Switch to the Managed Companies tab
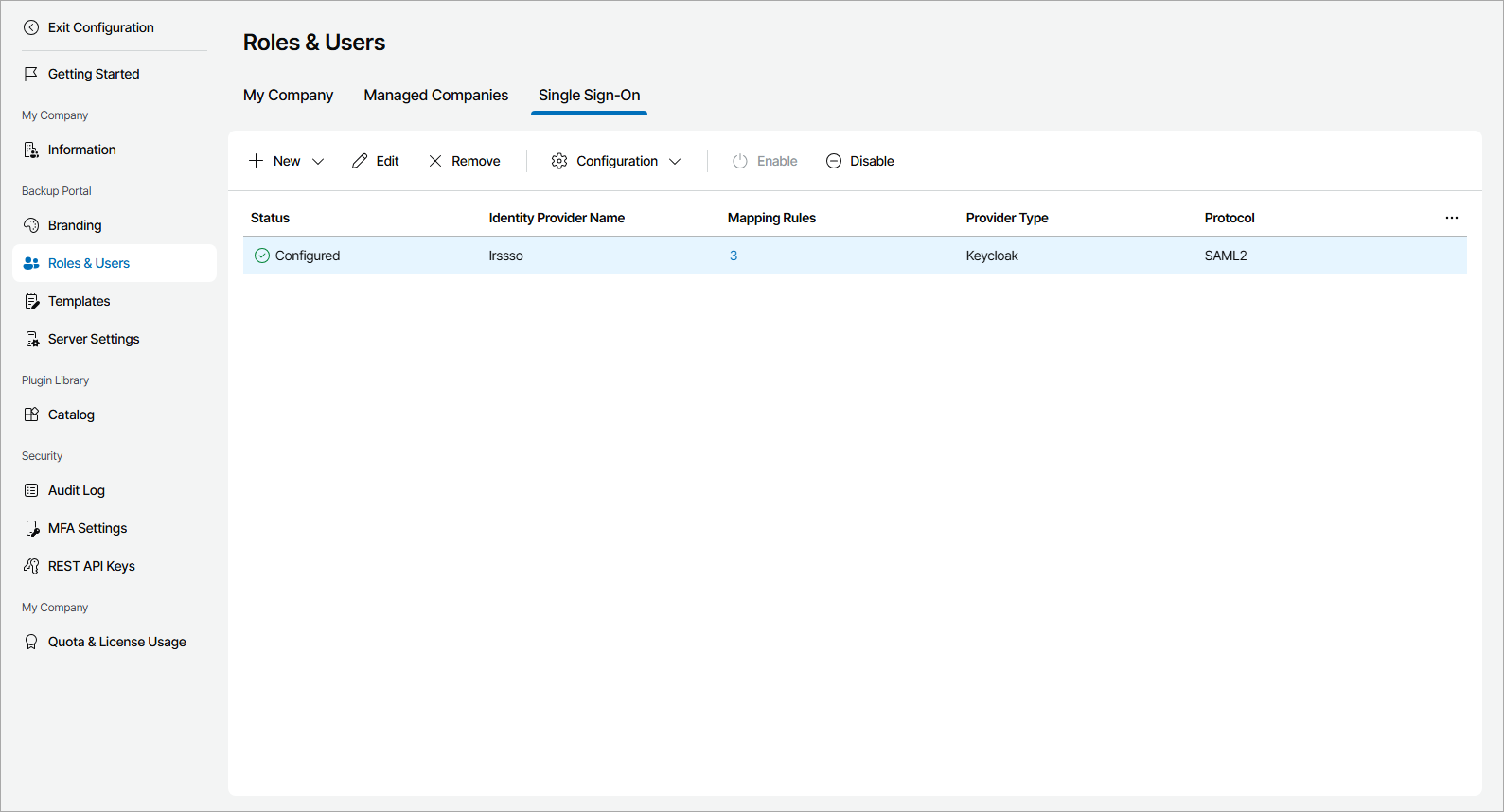 (x=435, y=96)
